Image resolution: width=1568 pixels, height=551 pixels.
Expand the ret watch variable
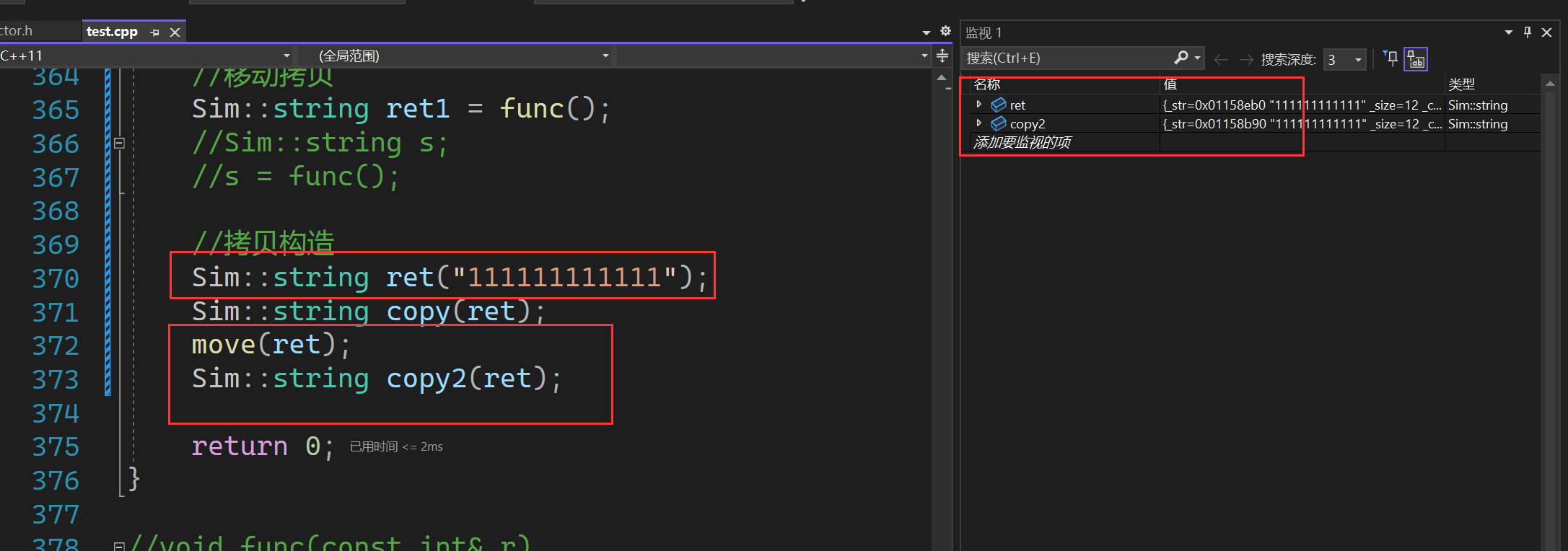(x=979, y=105)
